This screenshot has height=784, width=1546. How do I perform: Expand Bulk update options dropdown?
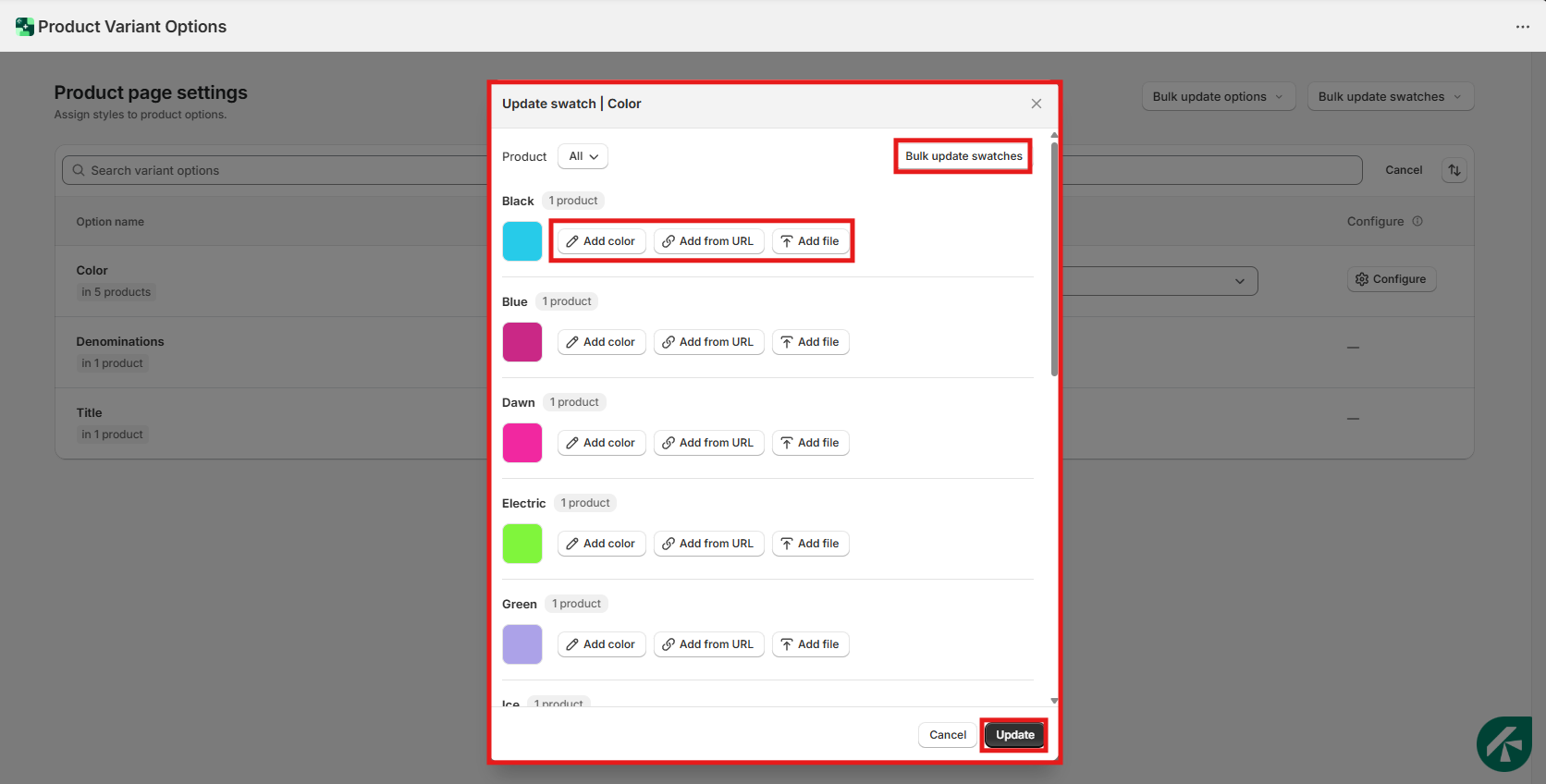(1218, 97)
